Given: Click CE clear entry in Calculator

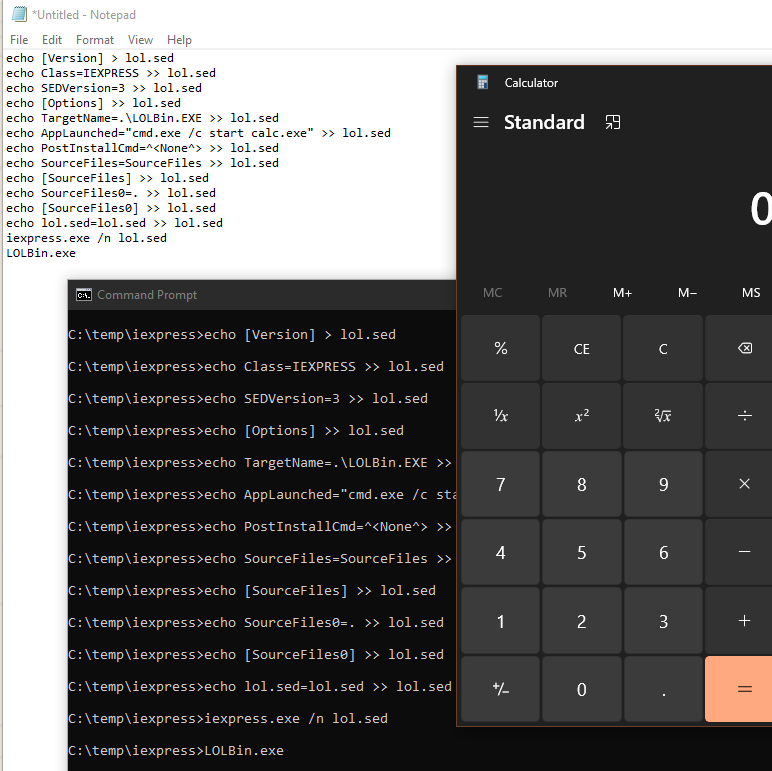Looking at the screenshot, I should 581,349.
